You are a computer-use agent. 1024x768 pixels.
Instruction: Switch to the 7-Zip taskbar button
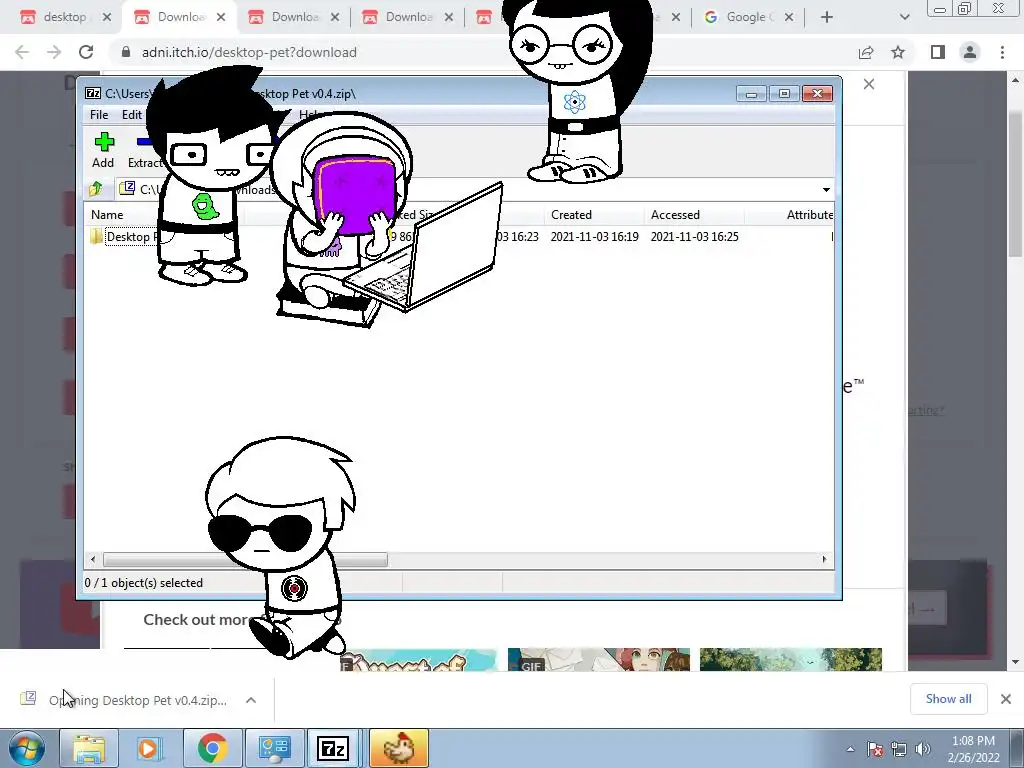pos(332,748)
